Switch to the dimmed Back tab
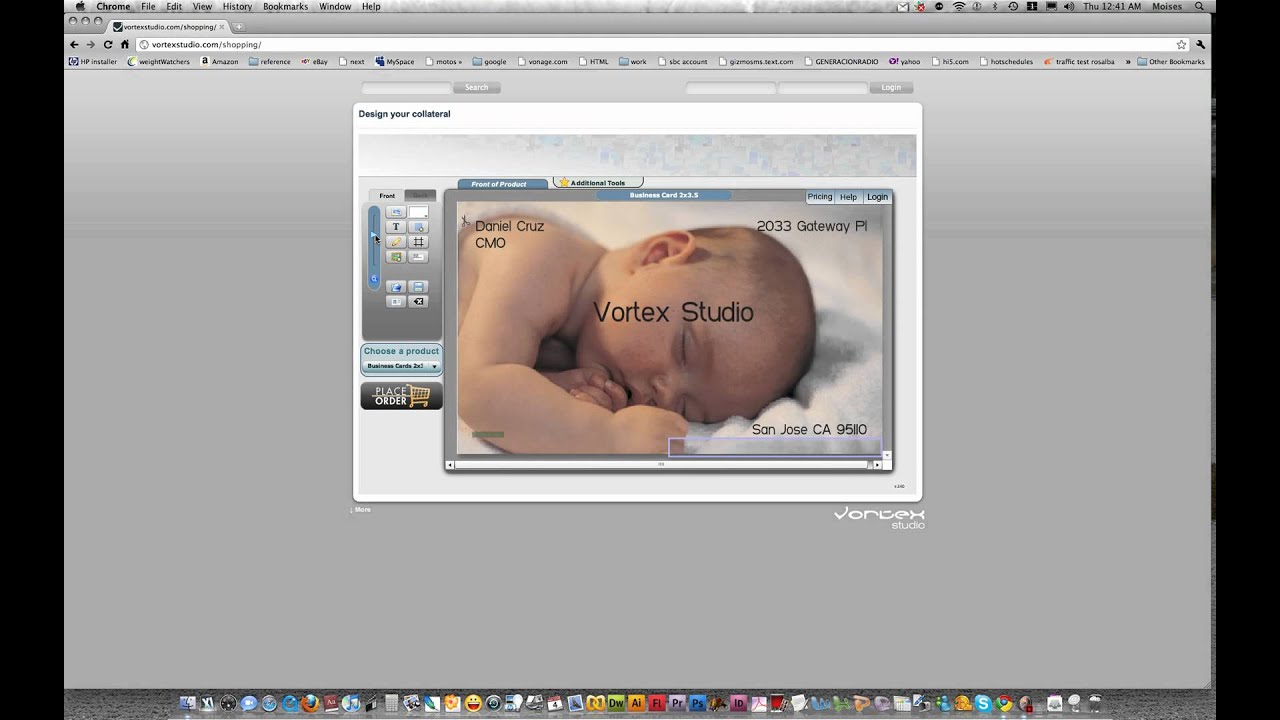This screenshot has width=1280, height=720. click(x=421, y=195)
